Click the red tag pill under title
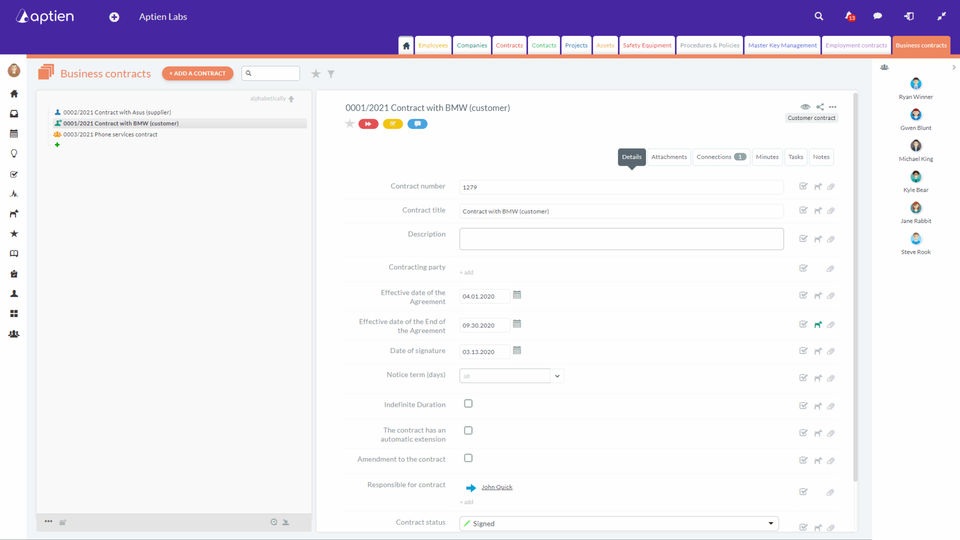960x540 pixels. click(368, 124)
